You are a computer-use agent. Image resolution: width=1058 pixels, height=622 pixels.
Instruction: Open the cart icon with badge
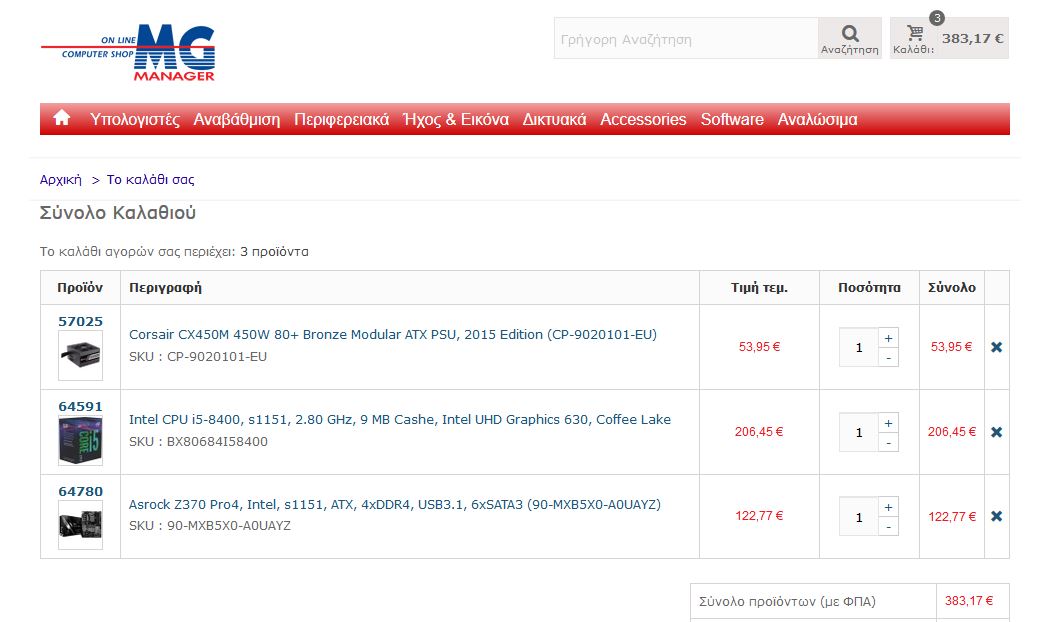coord(915,32)
